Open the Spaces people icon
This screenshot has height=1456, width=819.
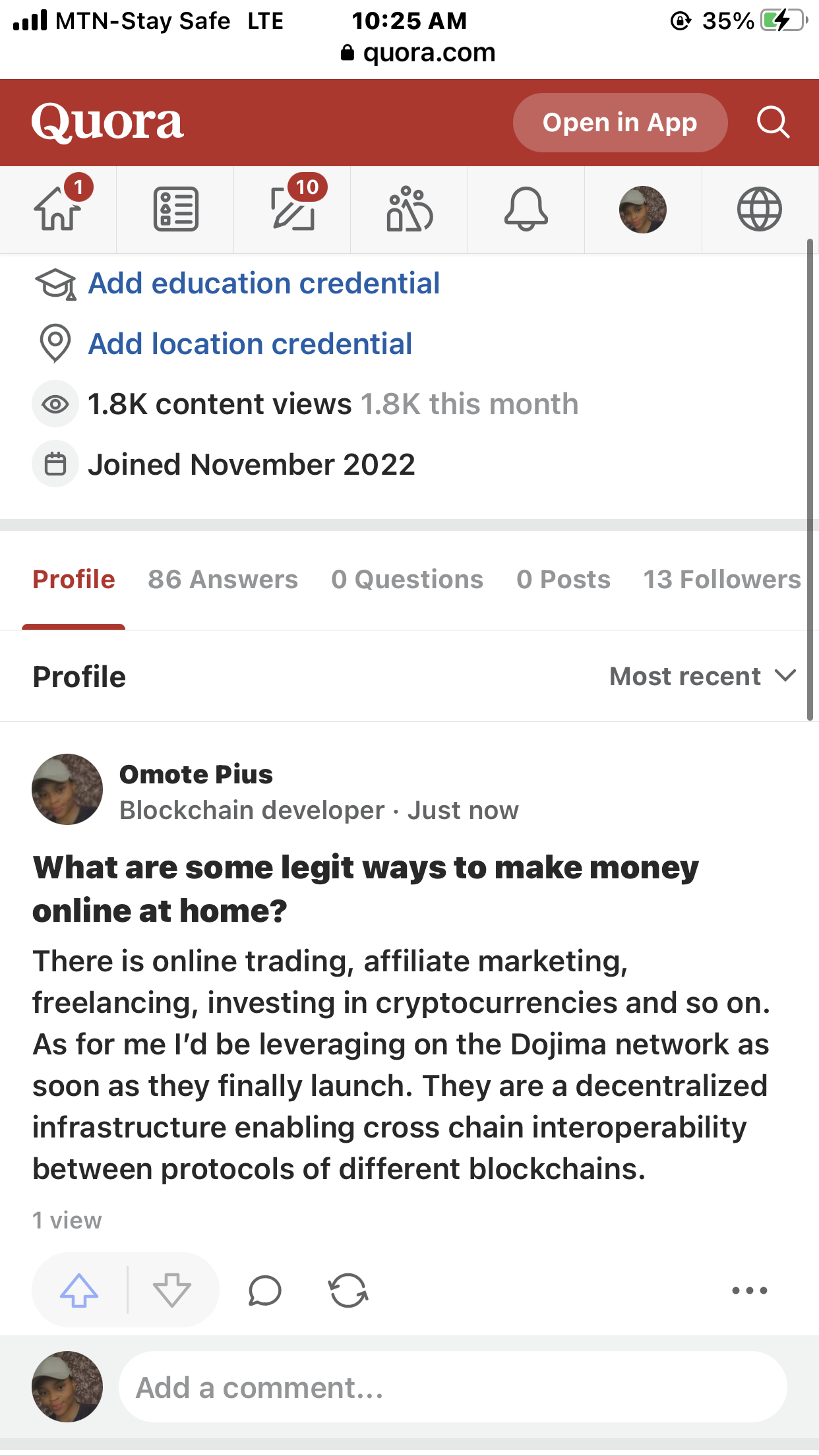point(409,210)
